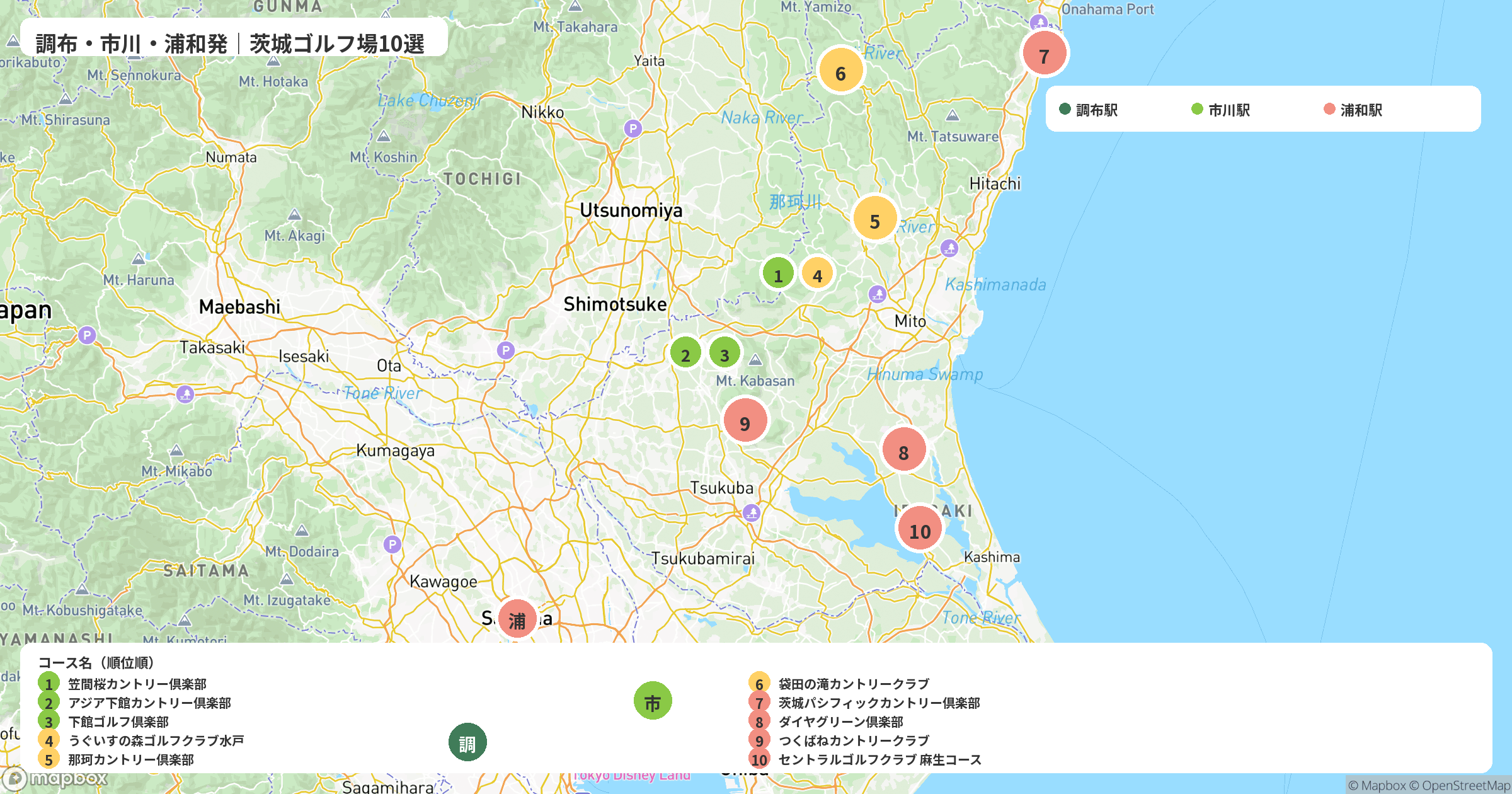
Task: Click the number 7 badge in course list
Action: 759,703
